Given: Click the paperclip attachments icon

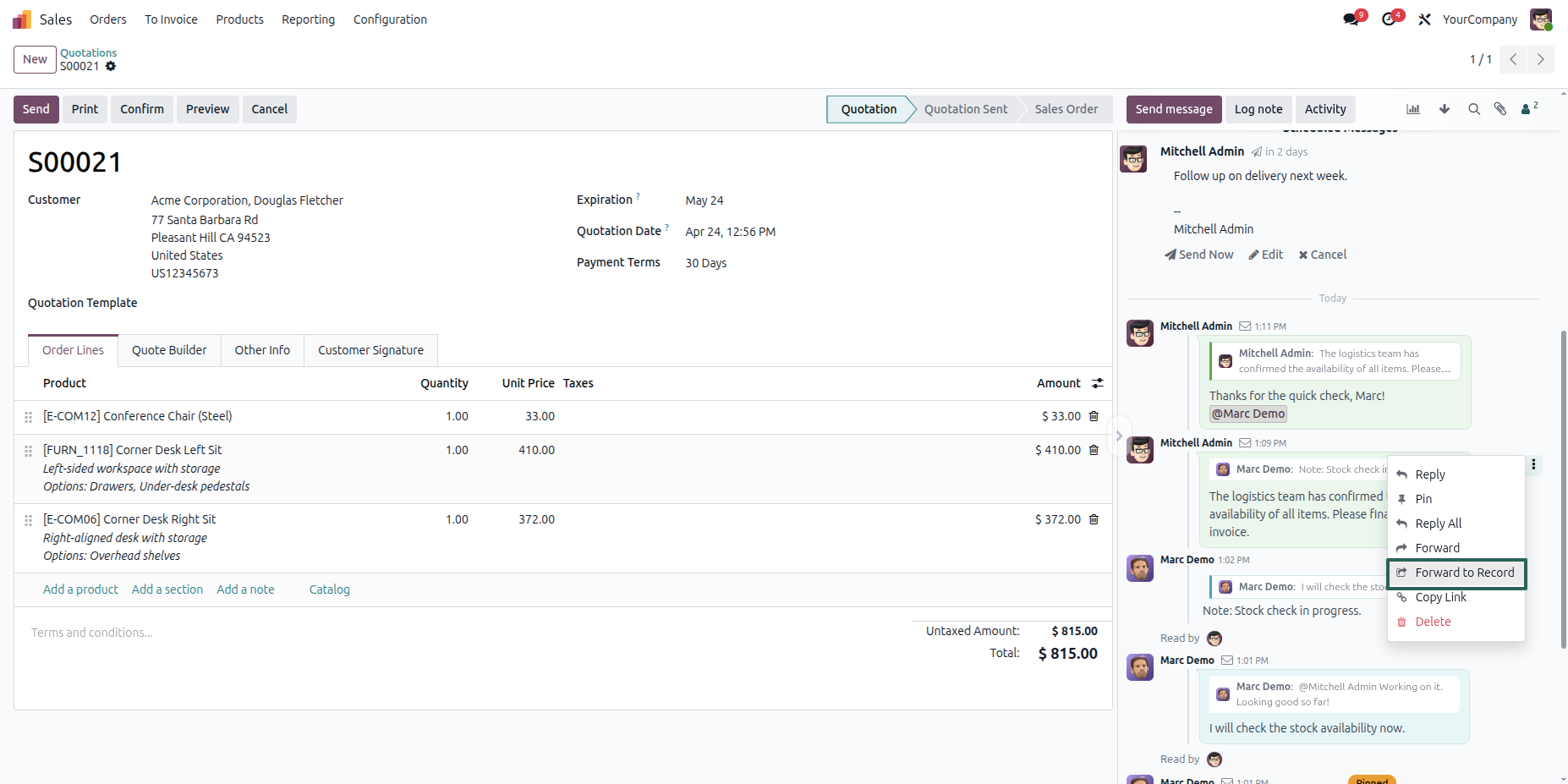Looking at the screenshot, I should coord(1500,109).
